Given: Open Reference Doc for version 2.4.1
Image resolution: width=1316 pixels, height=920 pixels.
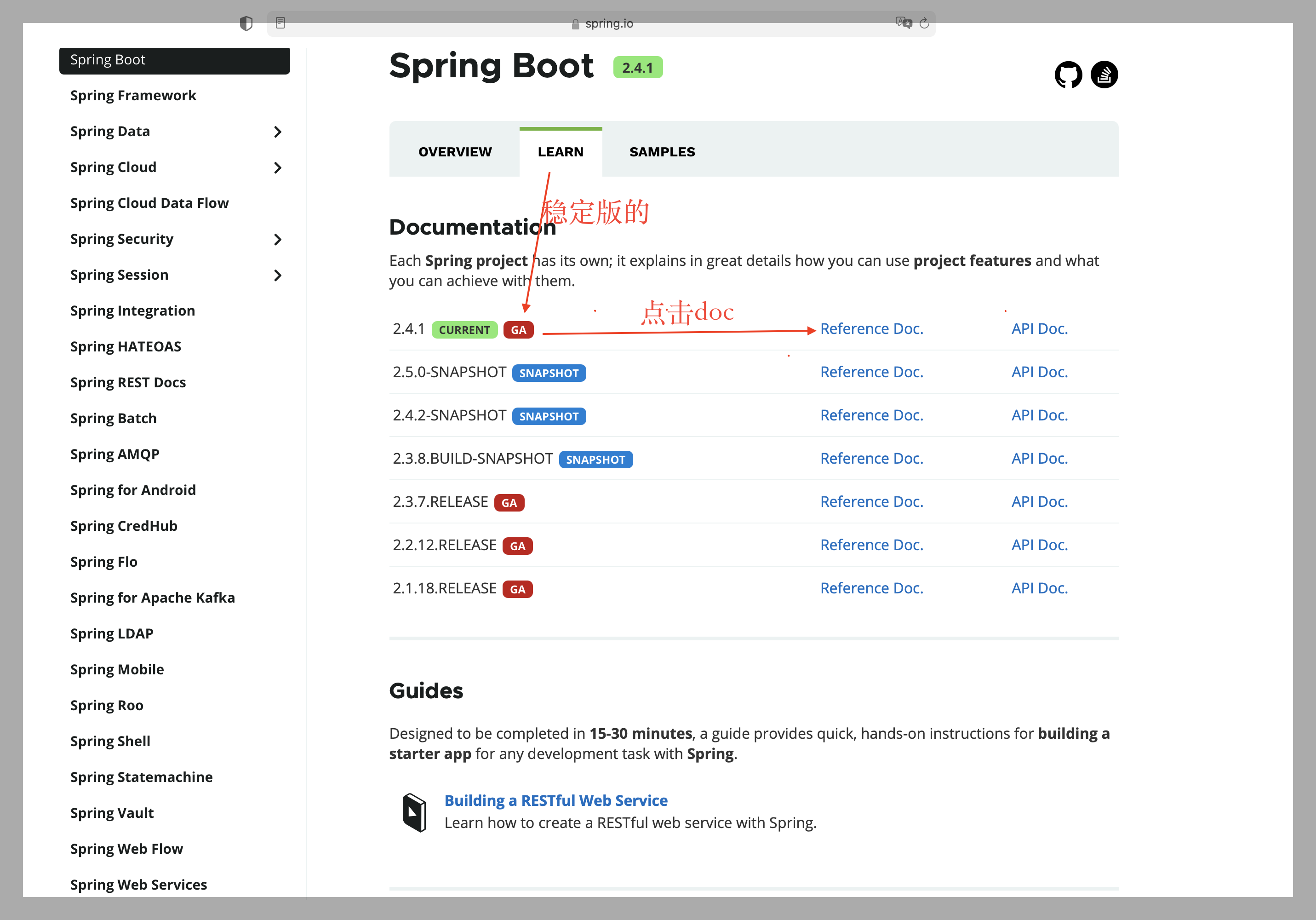Looking at the screenshot, I should point(872,328).
